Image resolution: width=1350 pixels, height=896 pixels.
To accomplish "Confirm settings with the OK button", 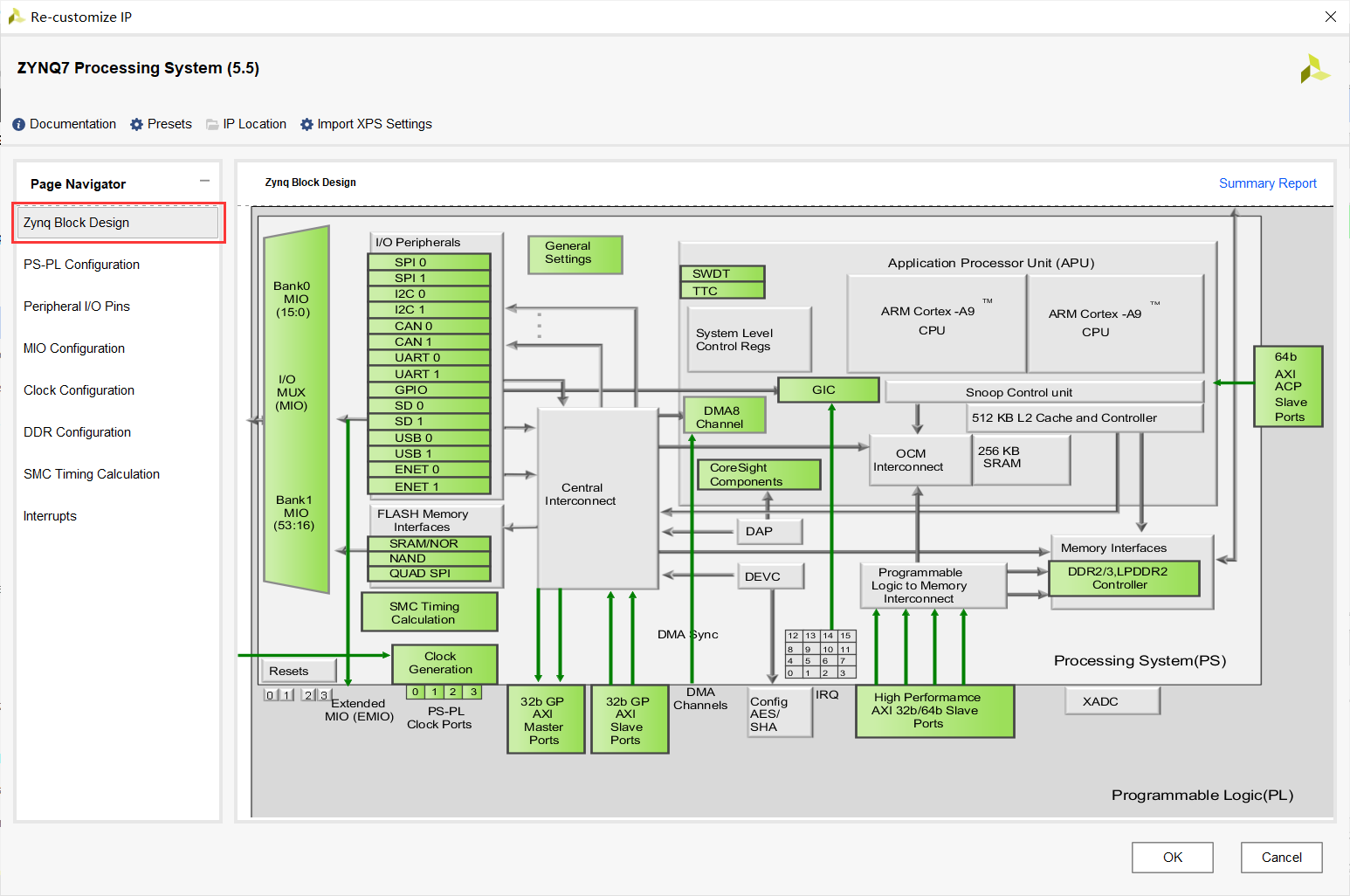I will point(1172,857).
